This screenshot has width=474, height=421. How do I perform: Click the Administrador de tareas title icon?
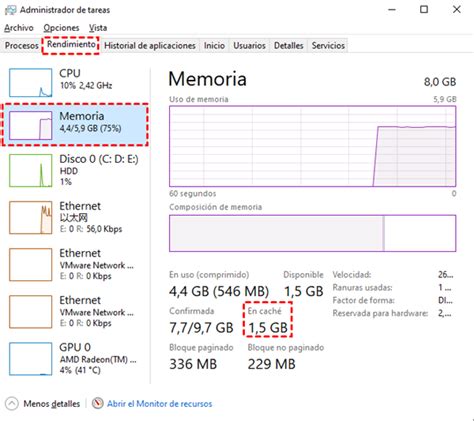[x=10, y=10]
